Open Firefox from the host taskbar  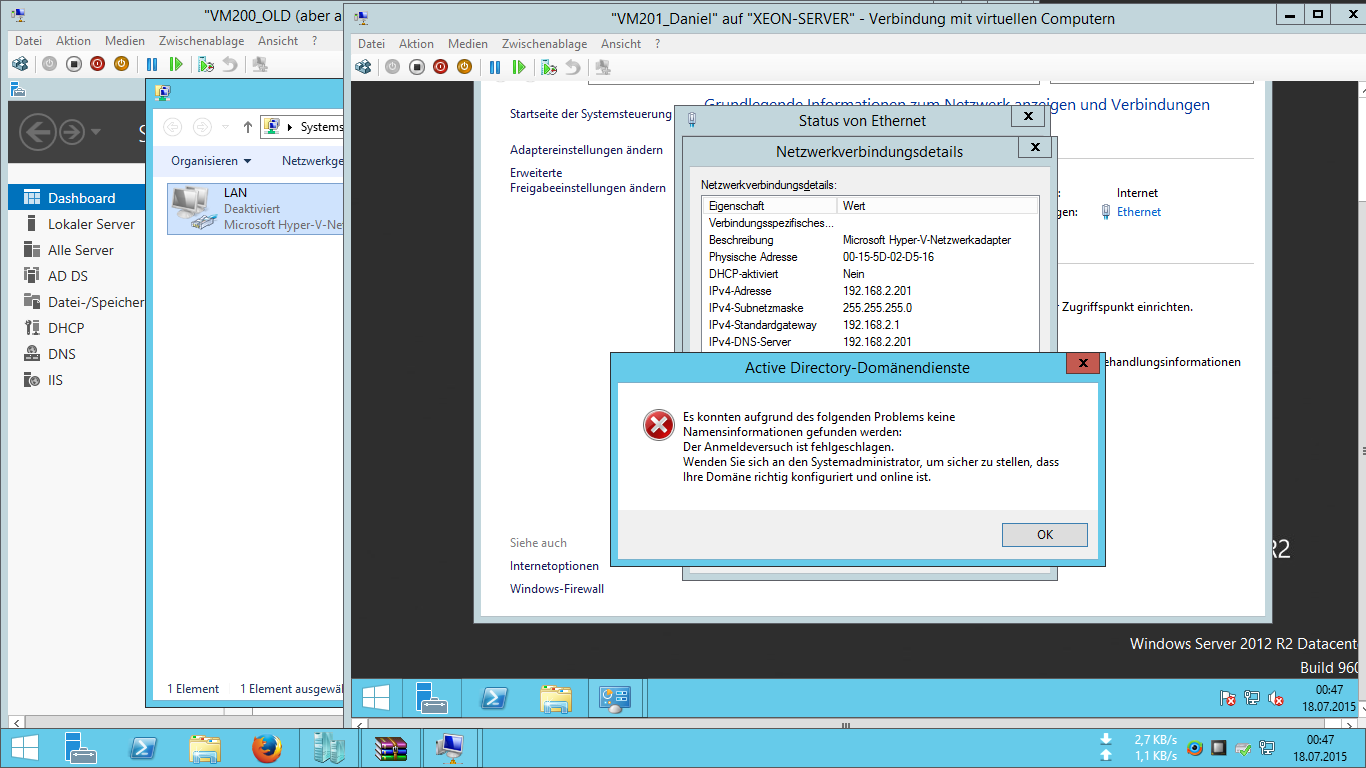pyautogui.click(x=267, y=748)
